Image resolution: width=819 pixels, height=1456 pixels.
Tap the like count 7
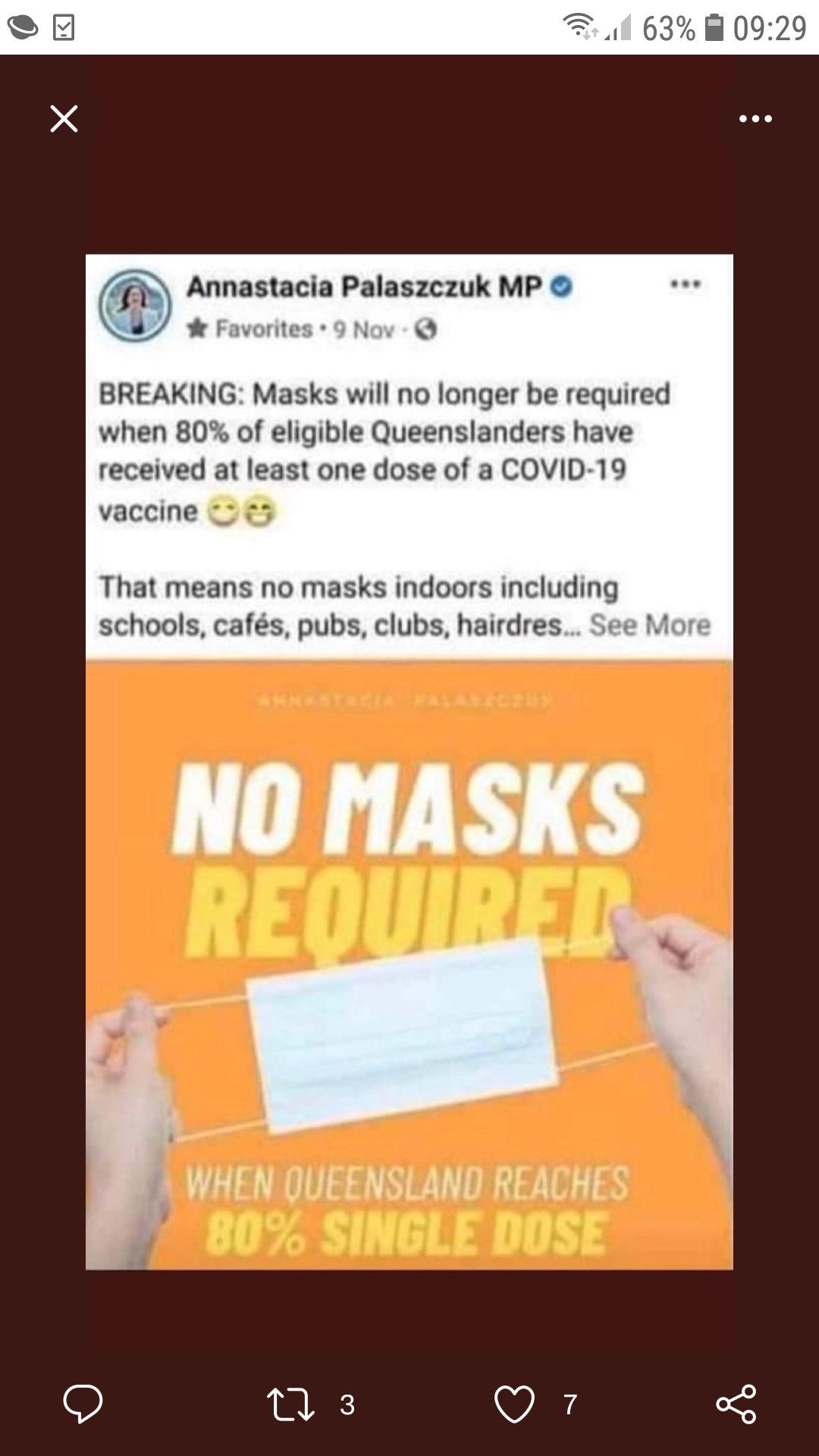(570, 1404)
